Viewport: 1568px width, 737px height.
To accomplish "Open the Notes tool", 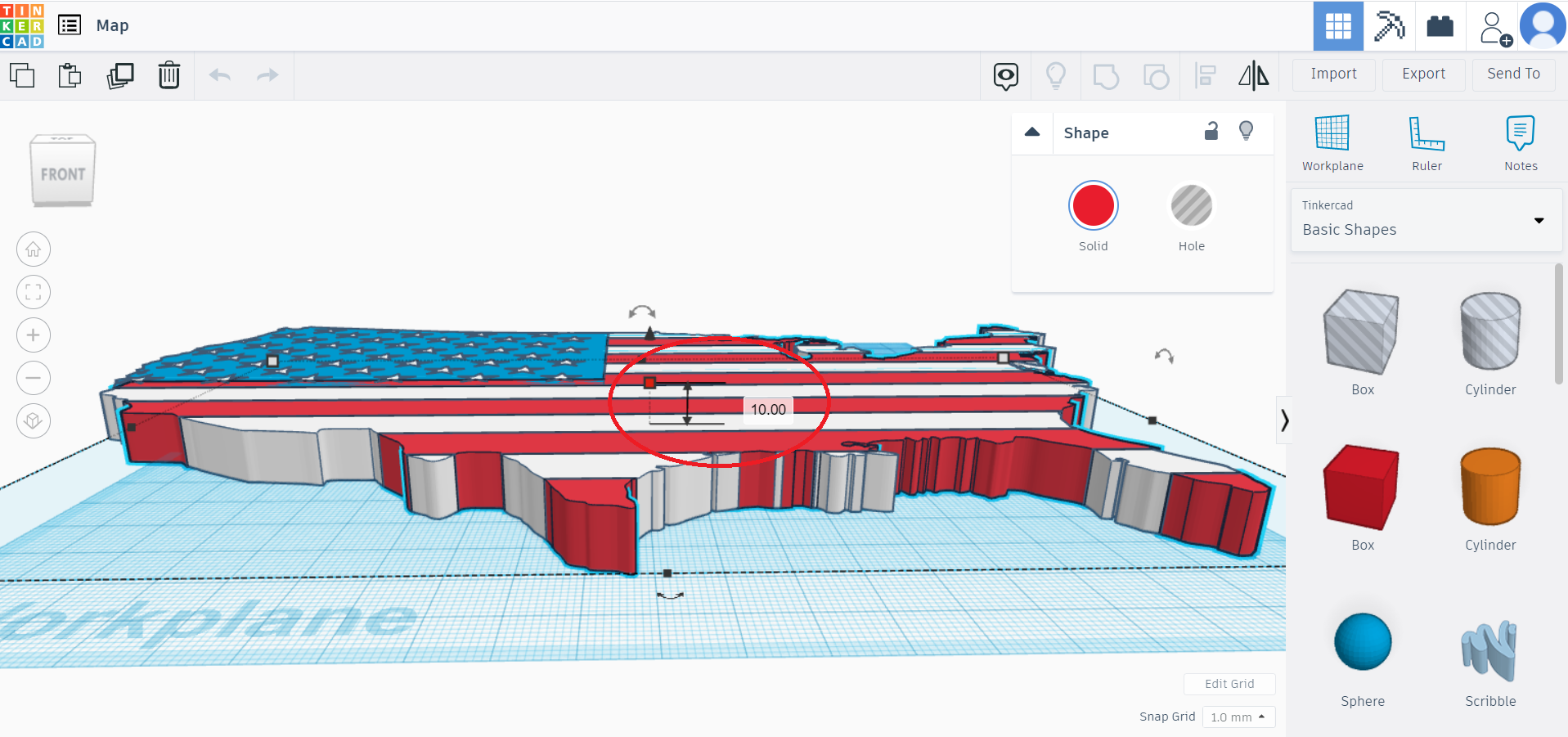I will pyautogui.click(x=1521, y=143).
